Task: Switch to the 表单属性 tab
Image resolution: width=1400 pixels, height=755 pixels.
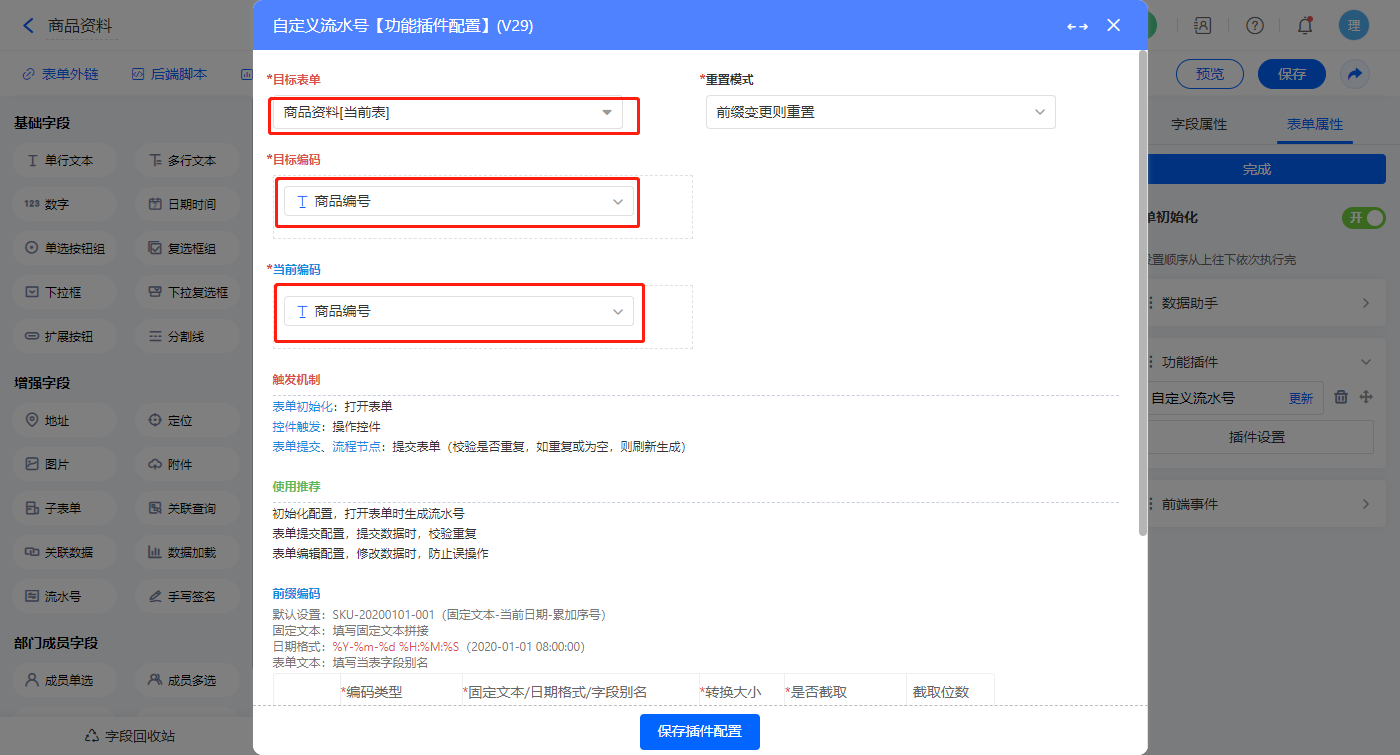Action: (1314, 125)
